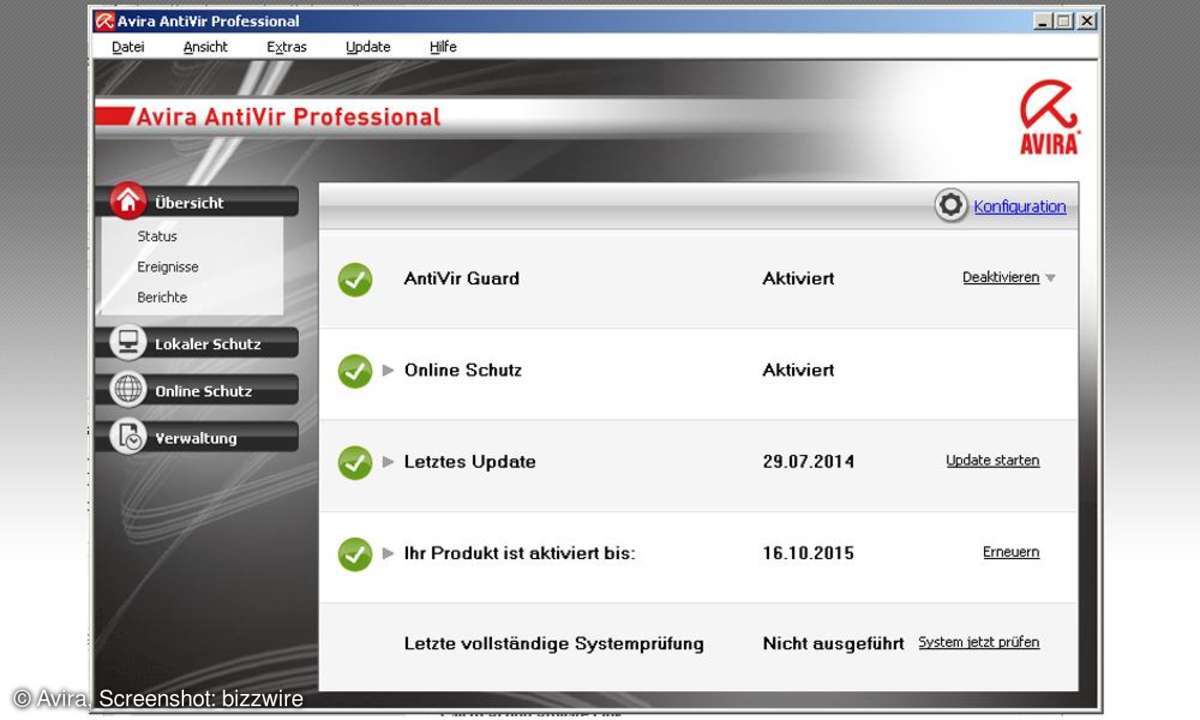Select the Online Schutz sidebar section
The height and width of the screenshot is (720, 1200).
(198, 390)
